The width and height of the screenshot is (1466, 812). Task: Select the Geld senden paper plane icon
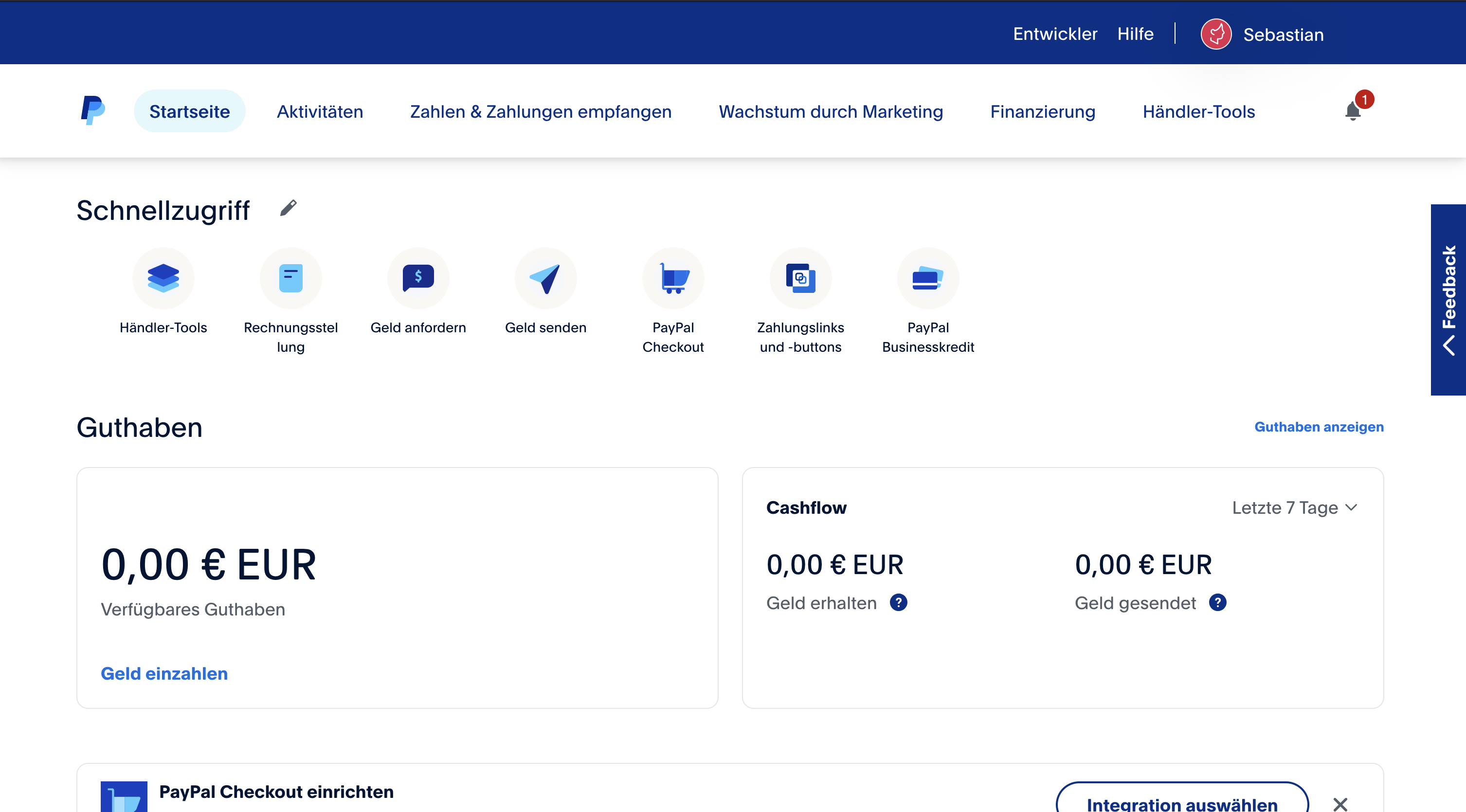[x=546, y=278]
